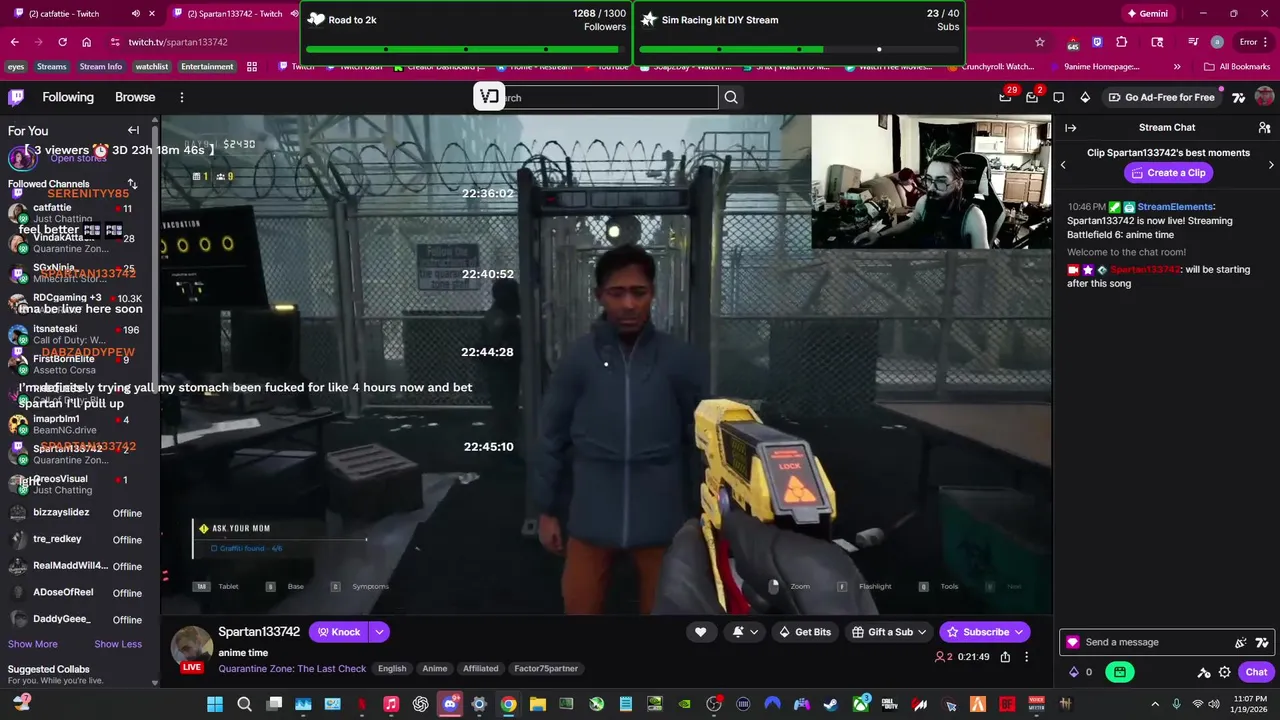Expand the Gift a Sub dropdown
The width and height of the screenshot is (1280, 720).
(x=922, y=632)
